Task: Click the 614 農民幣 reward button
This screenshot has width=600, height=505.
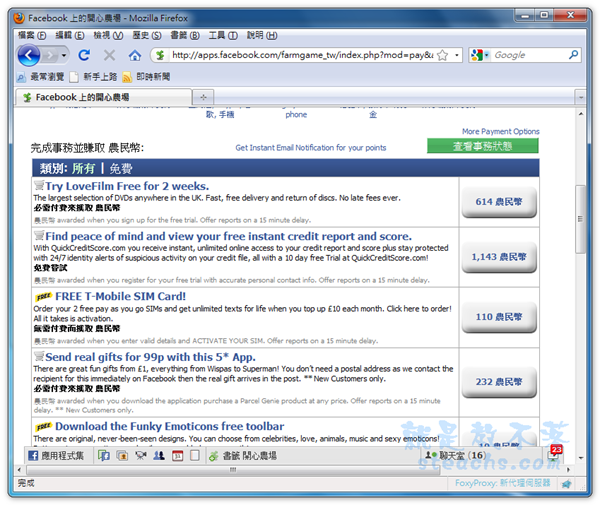Action: click(499, 202)
